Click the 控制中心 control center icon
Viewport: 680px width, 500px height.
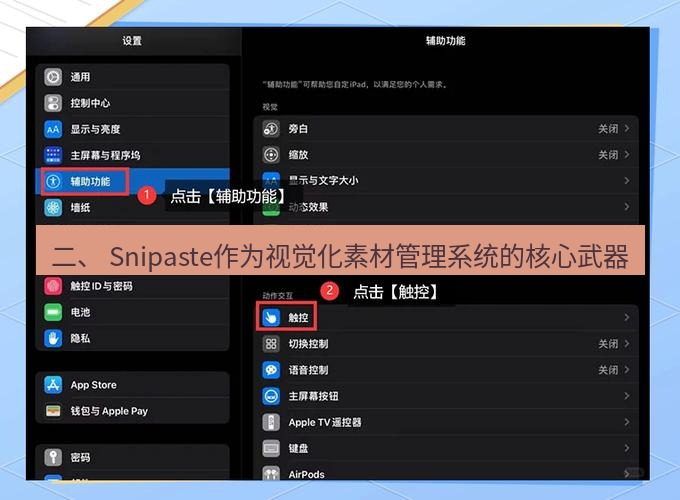[53, 103]
